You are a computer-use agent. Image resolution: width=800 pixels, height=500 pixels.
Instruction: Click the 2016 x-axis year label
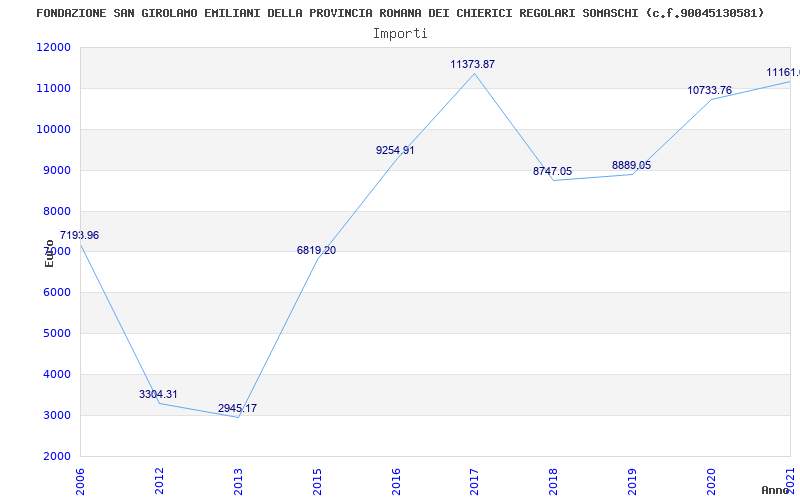(x=396, y=481)
